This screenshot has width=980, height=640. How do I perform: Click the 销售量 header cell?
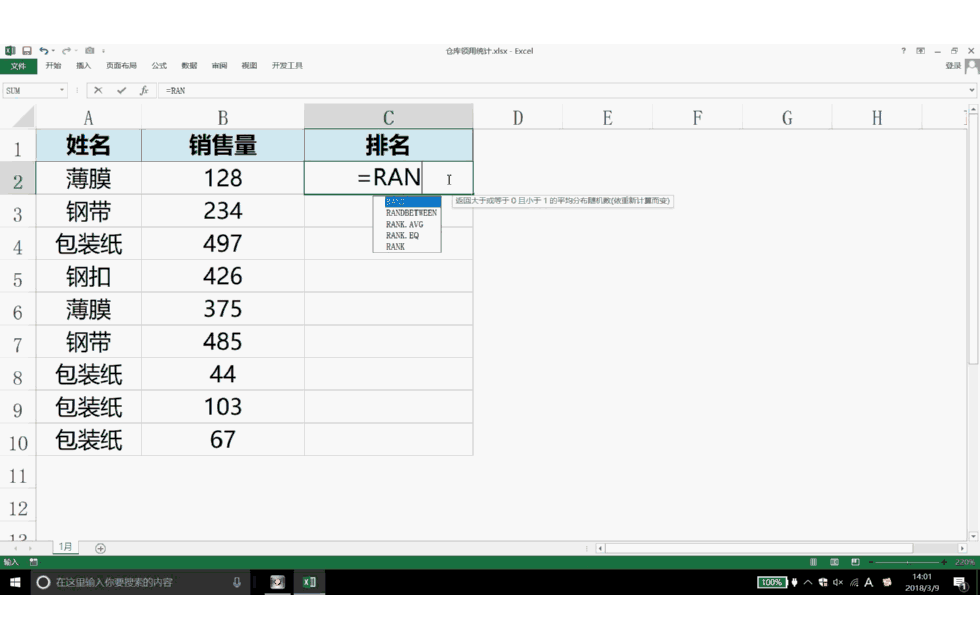[x=222, y=145]
